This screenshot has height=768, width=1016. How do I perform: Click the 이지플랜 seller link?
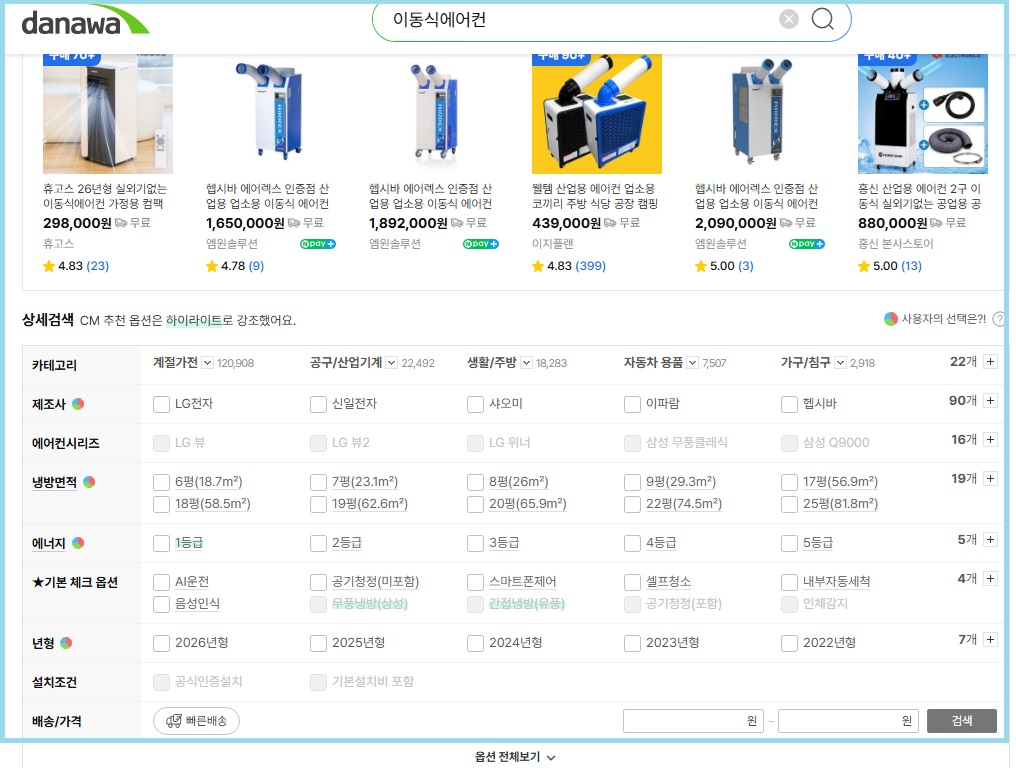click(x=553, y=244)
